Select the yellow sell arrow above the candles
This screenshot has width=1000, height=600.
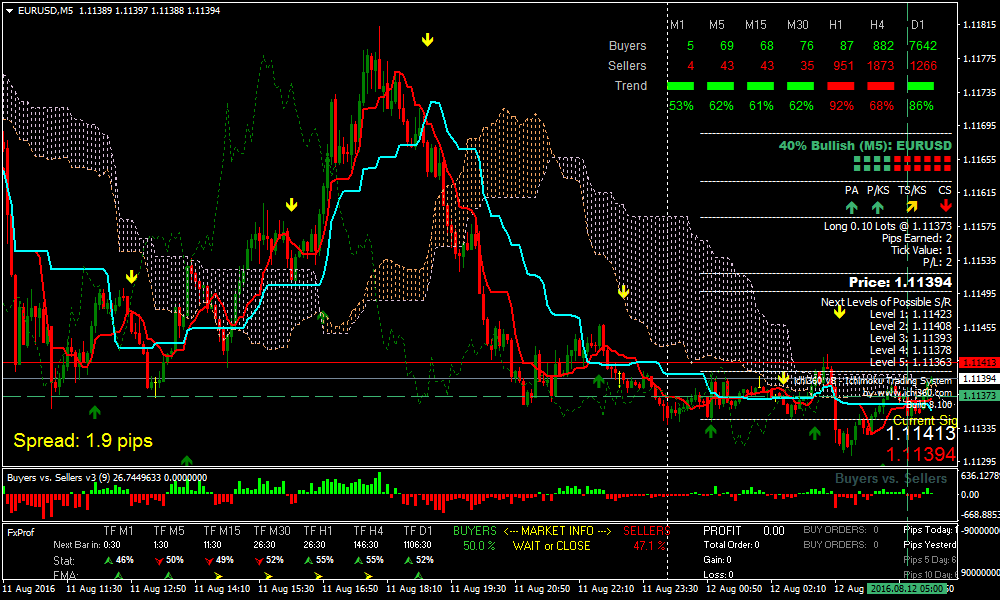point(428,40)
